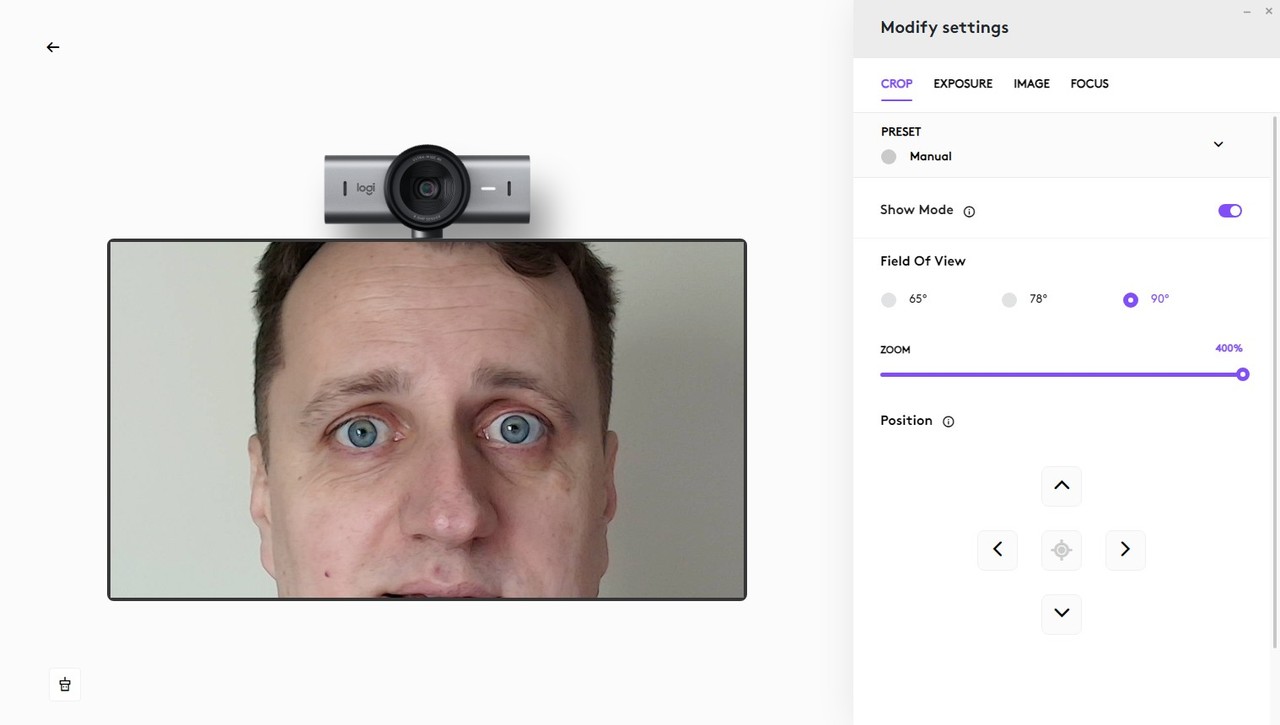Switch to the Exposure tab
The image size is (1280, 725).
coord(962,84)
